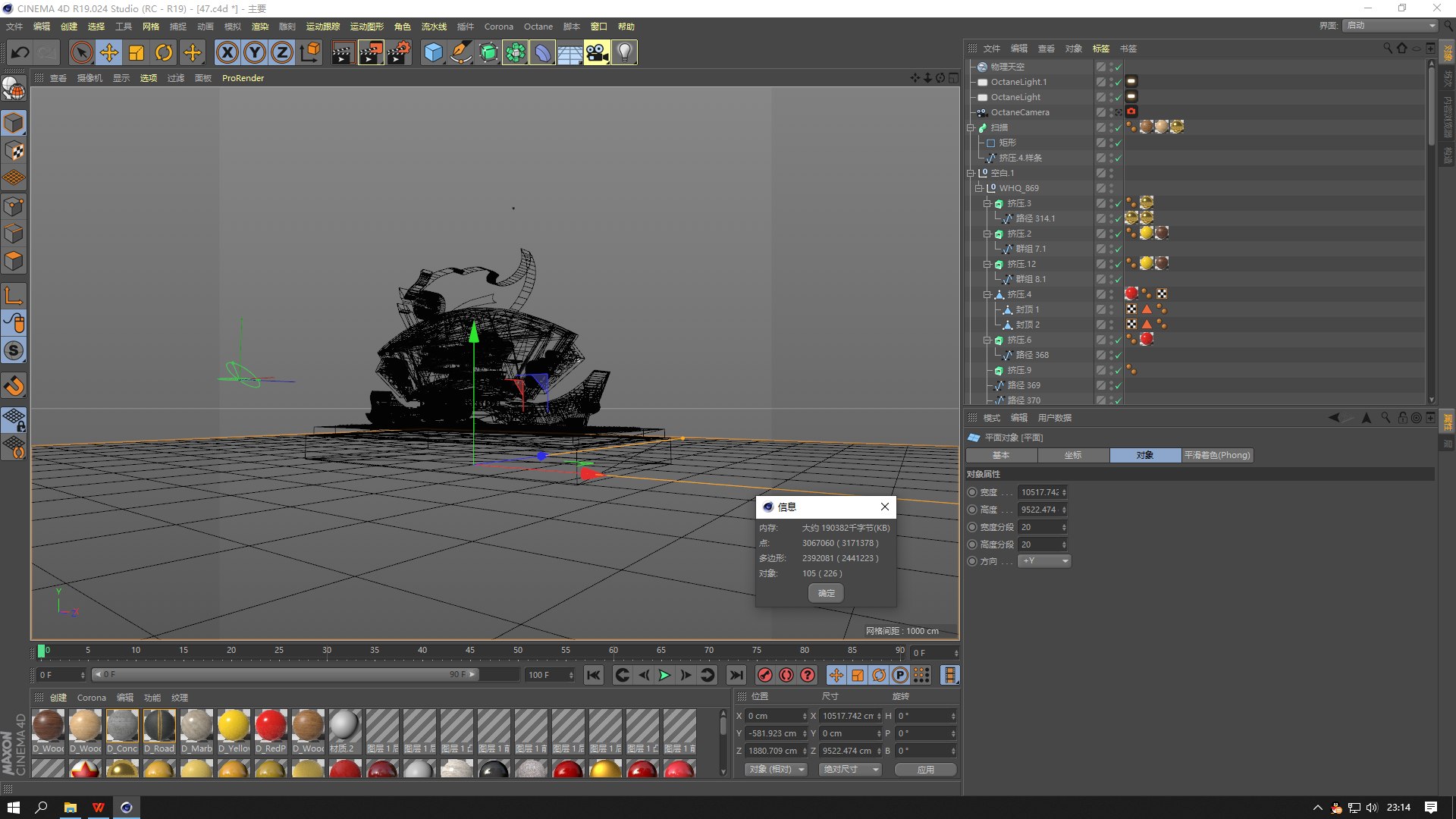This screenshot has height=819, width=1456.
Task: Select the D_Yellow material swatch
Action: (234, 731)
